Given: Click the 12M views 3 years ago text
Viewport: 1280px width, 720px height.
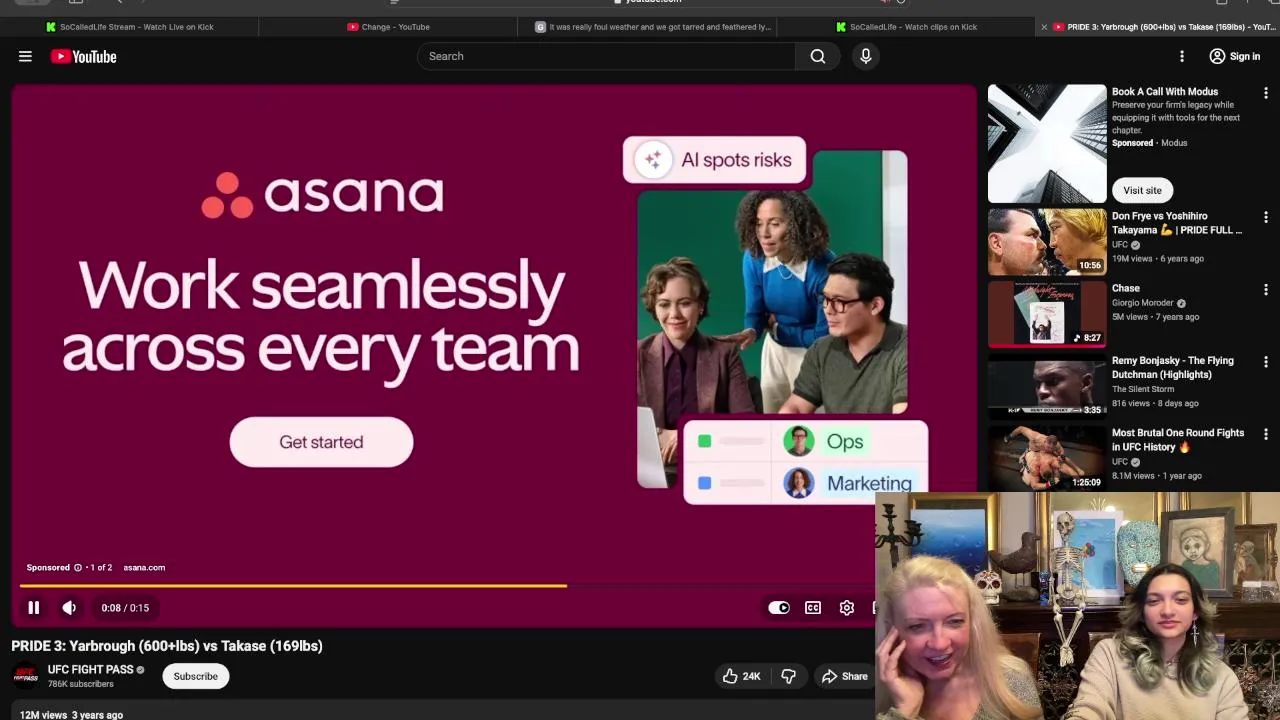Looking at the screenshot, I should pos(71,714).
